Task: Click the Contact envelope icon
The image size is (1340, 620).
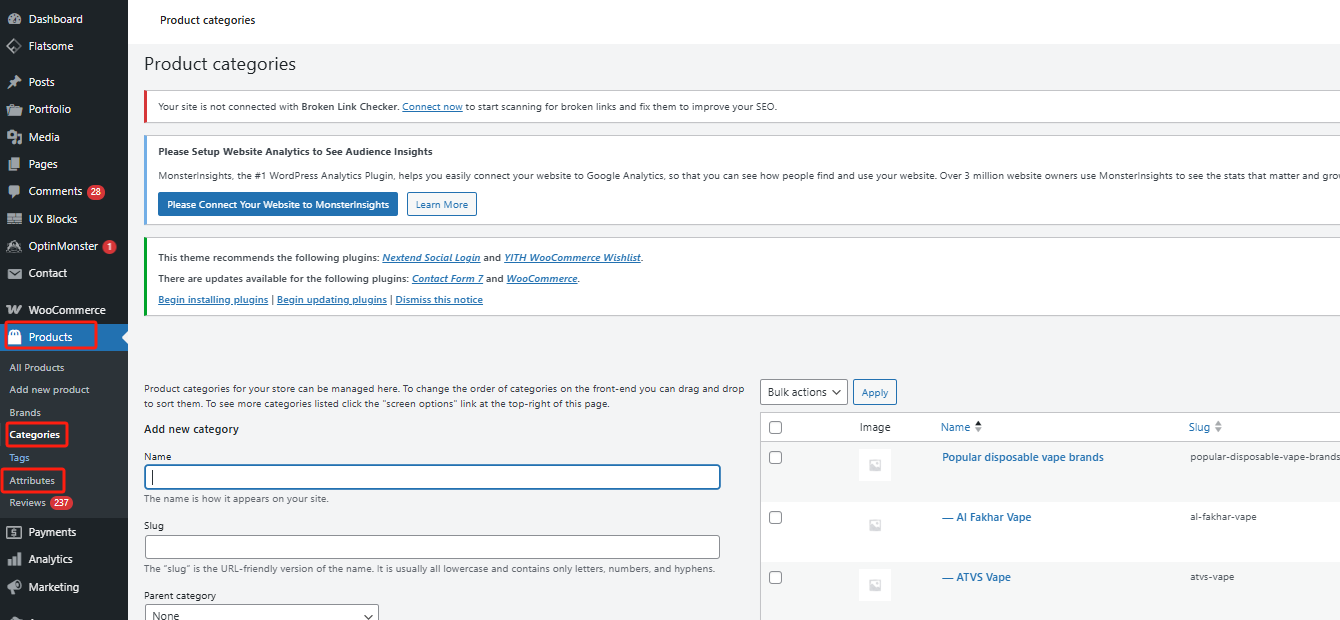Action: pyautogui.click(x=14, y=273)
